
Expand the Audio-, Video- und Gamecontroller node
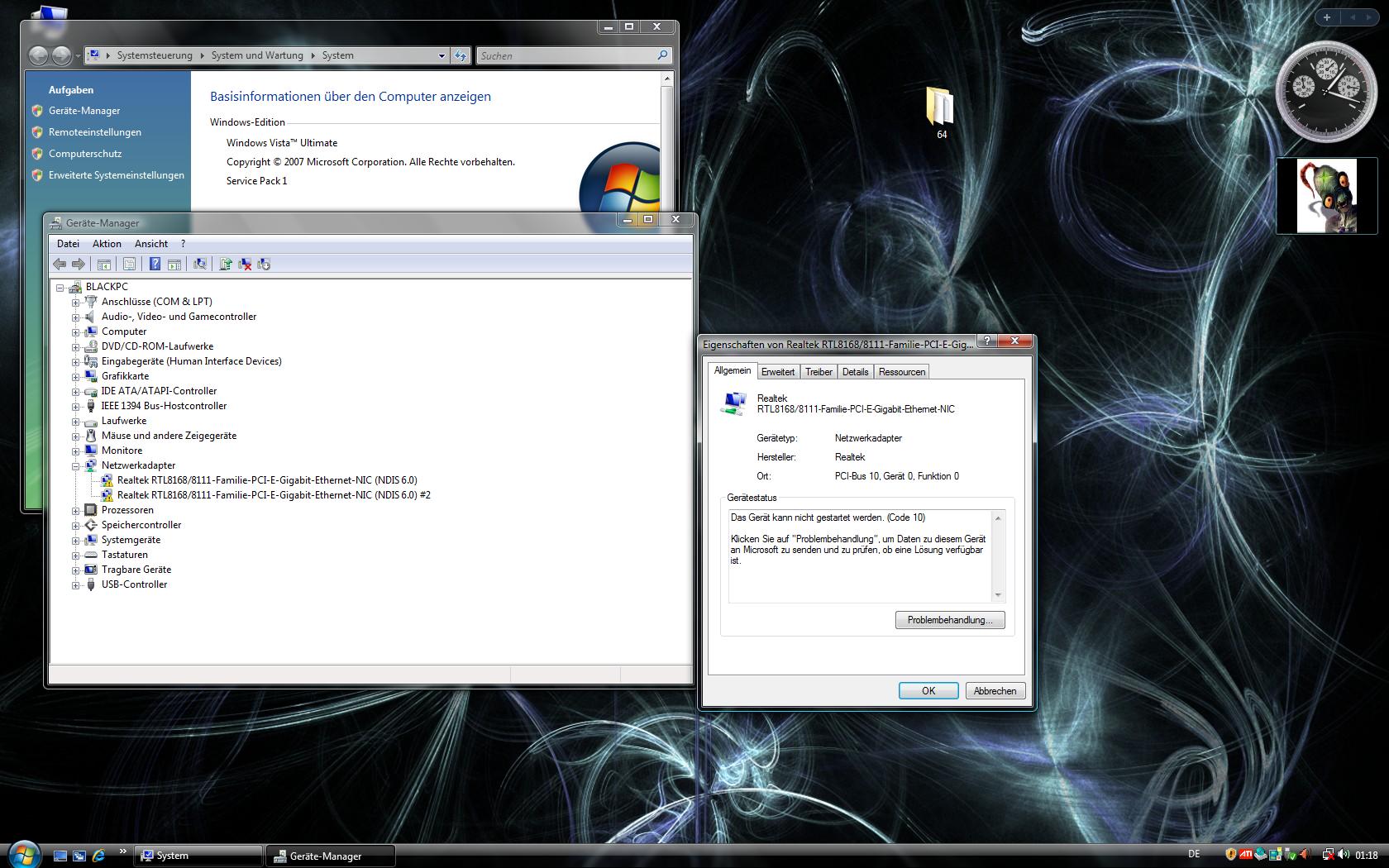(x=75, y=317)
